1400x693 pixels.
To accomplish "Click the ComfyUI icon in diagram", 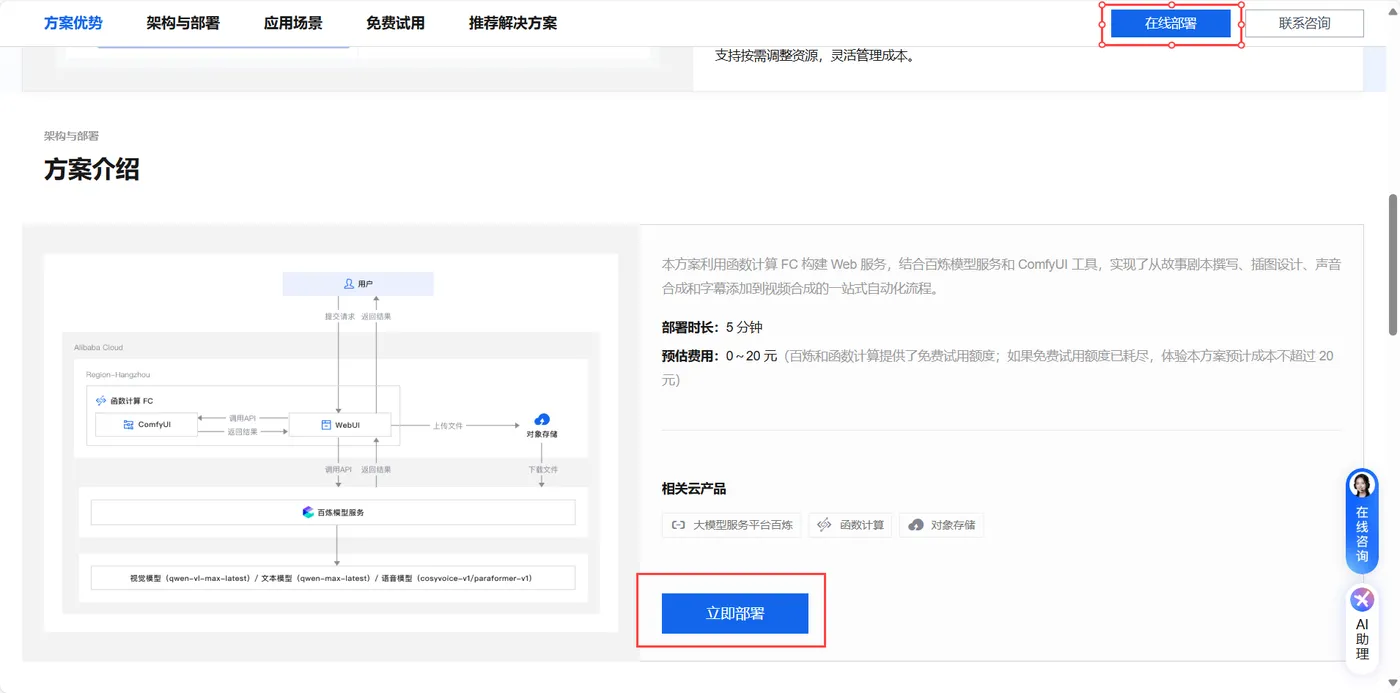I will tap(128, 425).
